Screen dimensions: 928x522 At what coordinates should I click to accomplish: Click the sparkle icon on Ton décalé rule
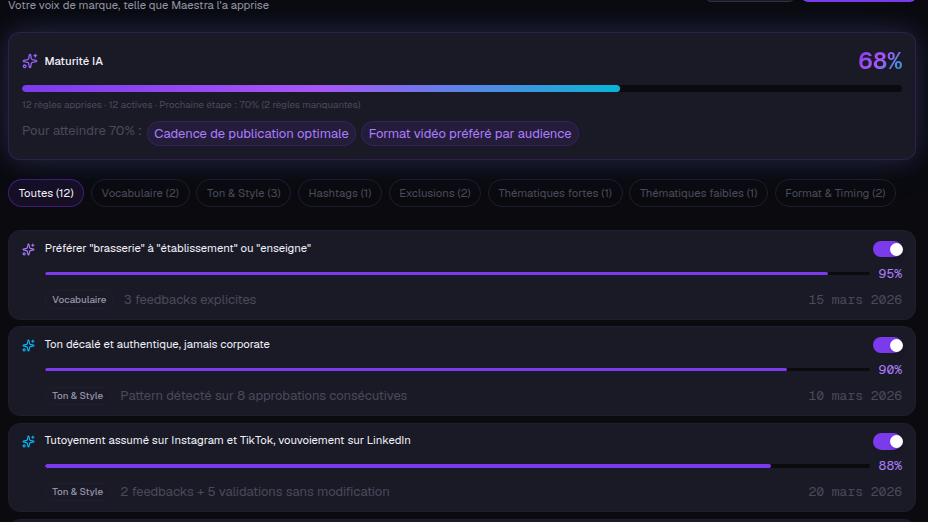click(x=28, y=345)
